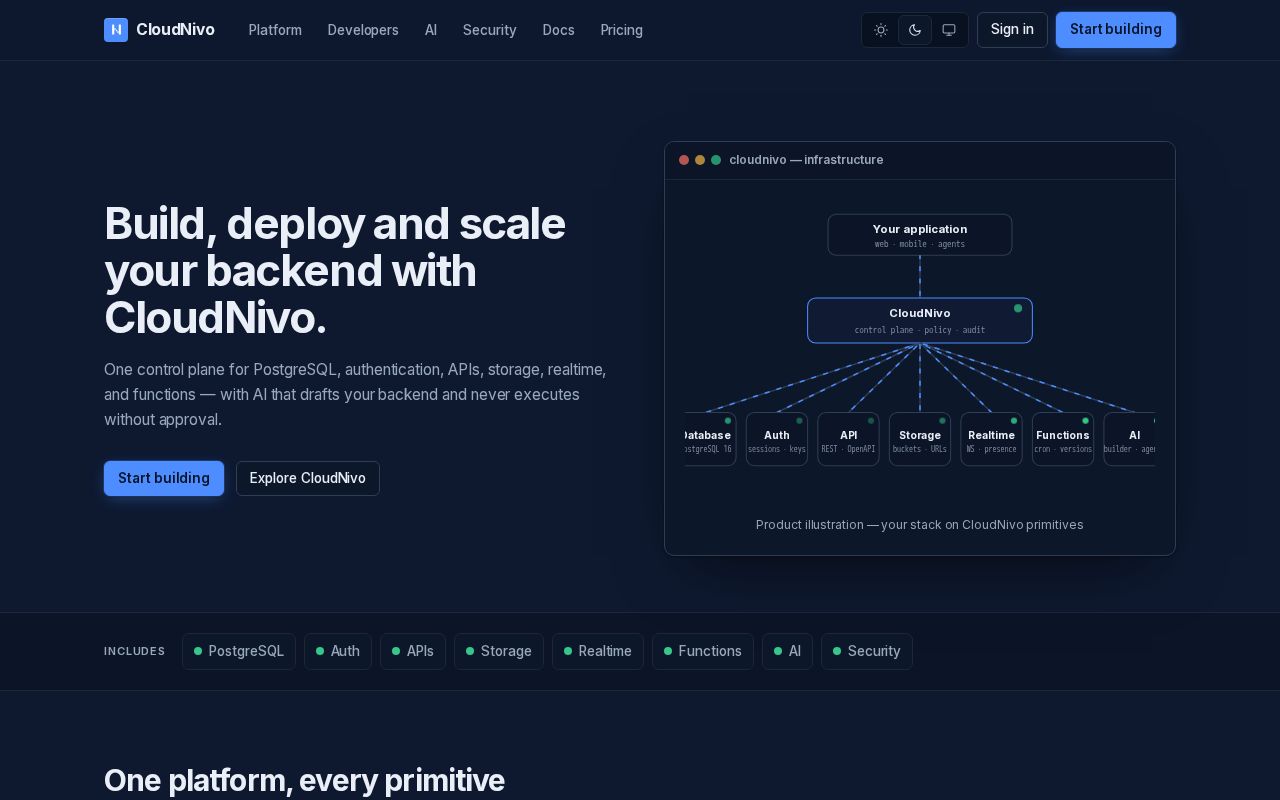The height and width of the screenshot is (800, 1280).
Task: Click the Functions chip in Includes row
Action: coord(703,651)
